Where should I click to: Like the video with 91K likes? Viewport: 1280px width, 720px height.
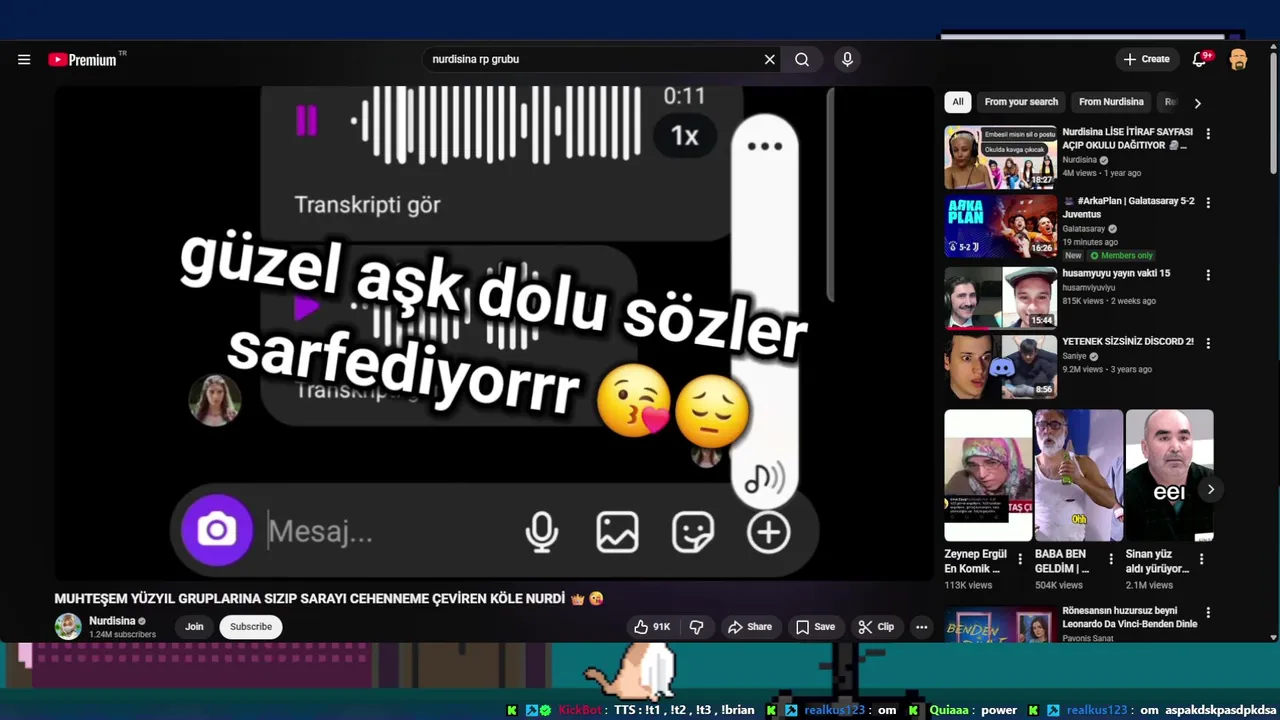652,627
